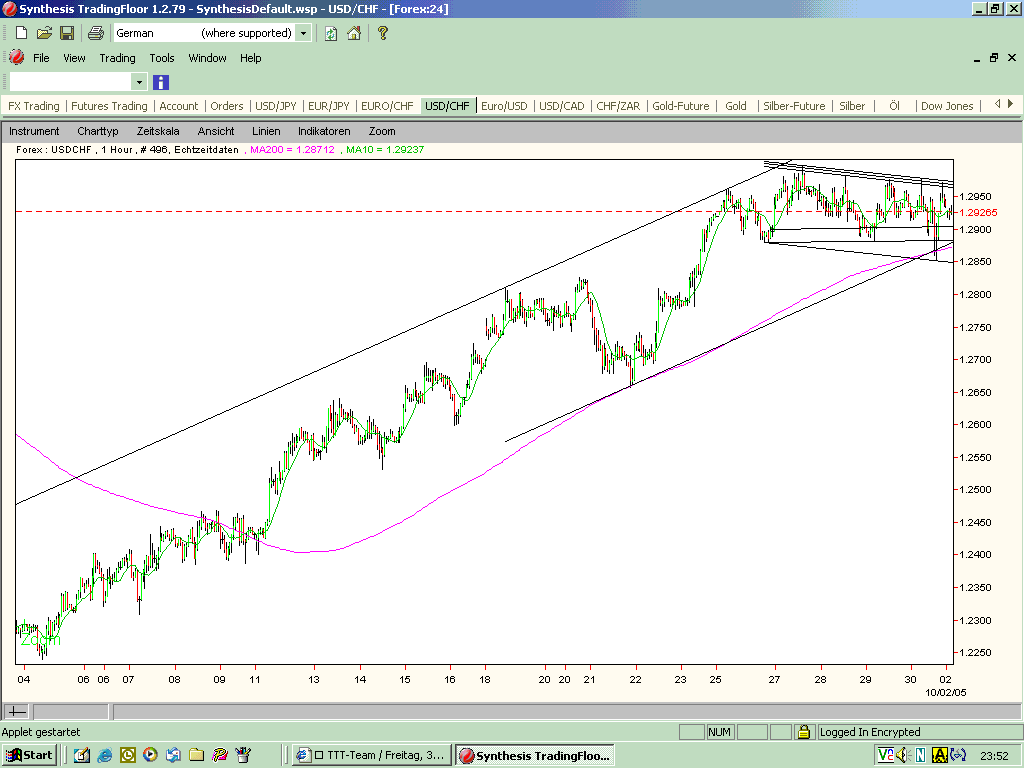Open the View menu
The image size is (1024, 768).
74,58
